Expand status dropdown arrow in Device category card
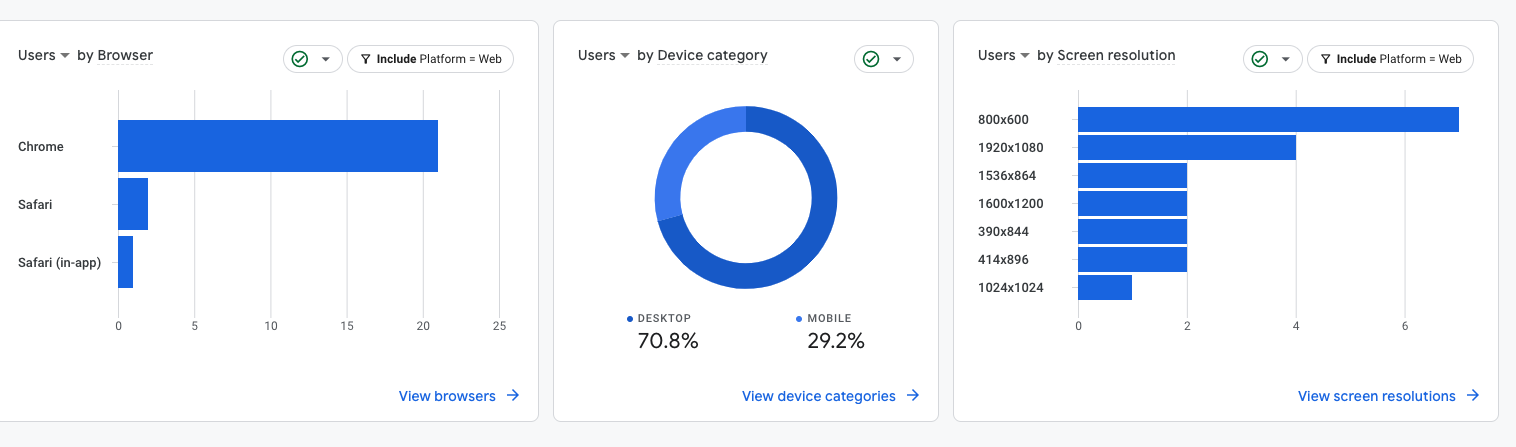 pyautogui.click(x=897, y=59)
